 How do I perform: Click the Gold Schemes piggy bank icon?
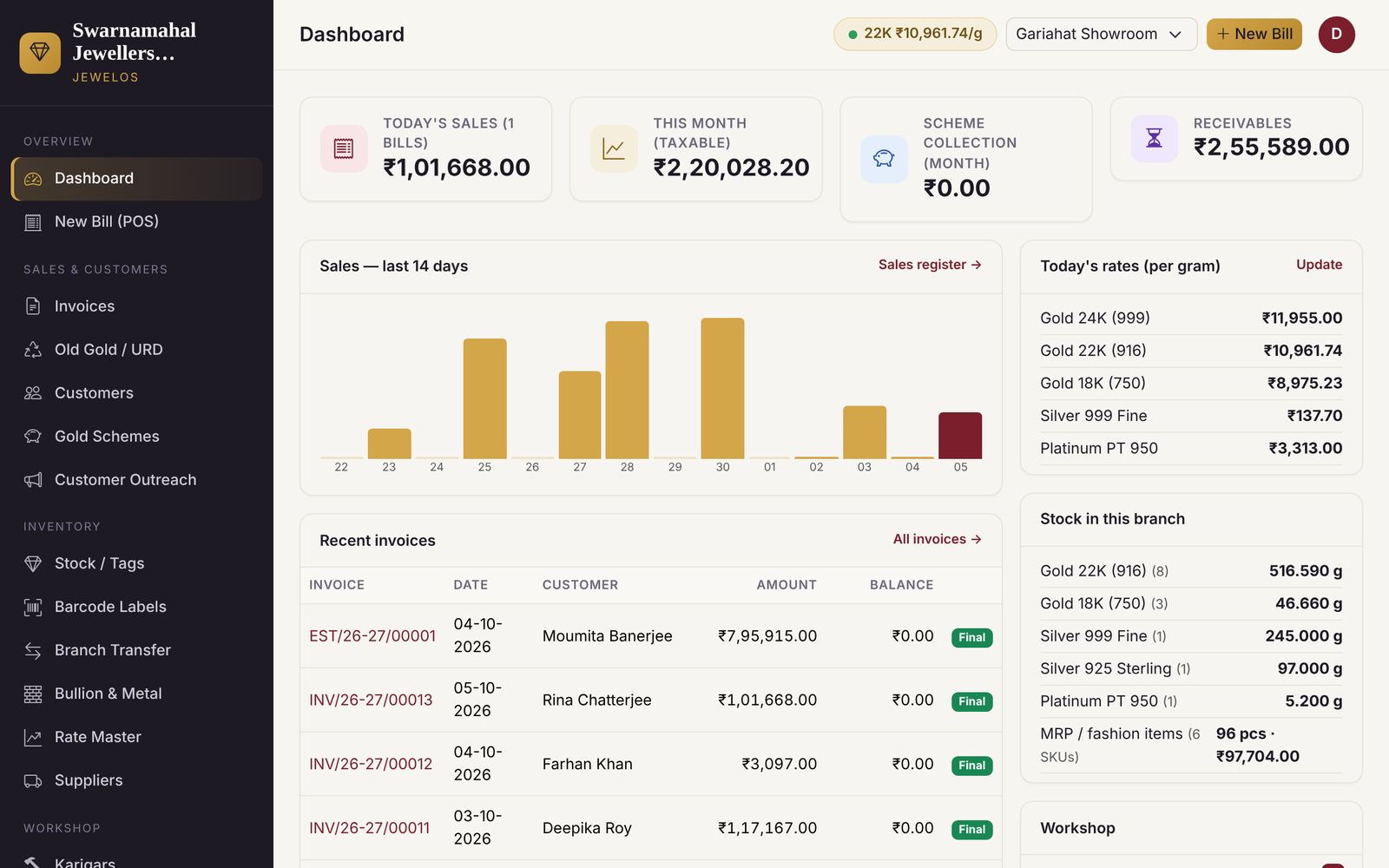coord(33,437)
